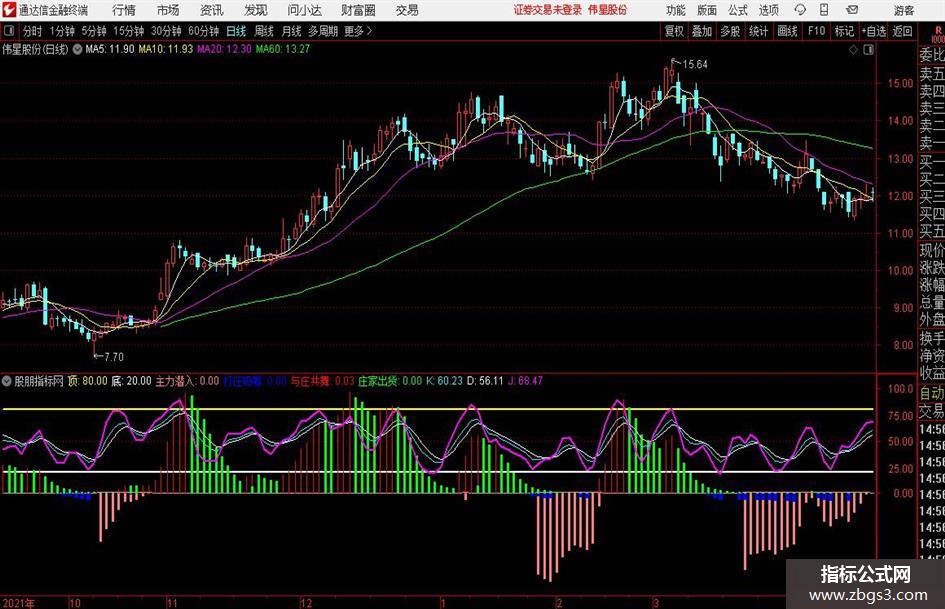Click the diamond icon at chart top right
Screen dimensions: 945x609
click(853, 50)
